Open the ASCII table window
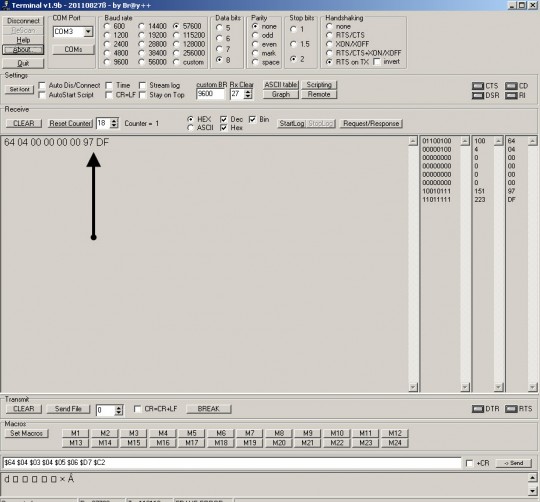Image resolution: width=540 pixels, height=502 pixels. (281, 85)
